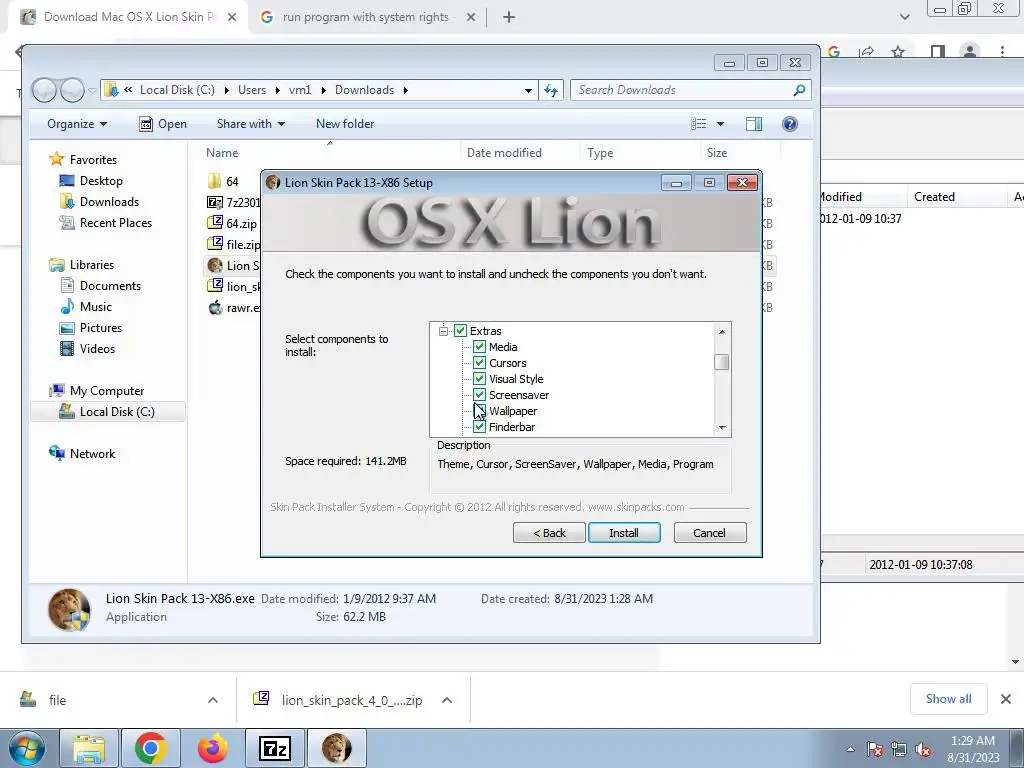
Task: Uncheck the Extras component checkbox
Action: coord(460,330)
